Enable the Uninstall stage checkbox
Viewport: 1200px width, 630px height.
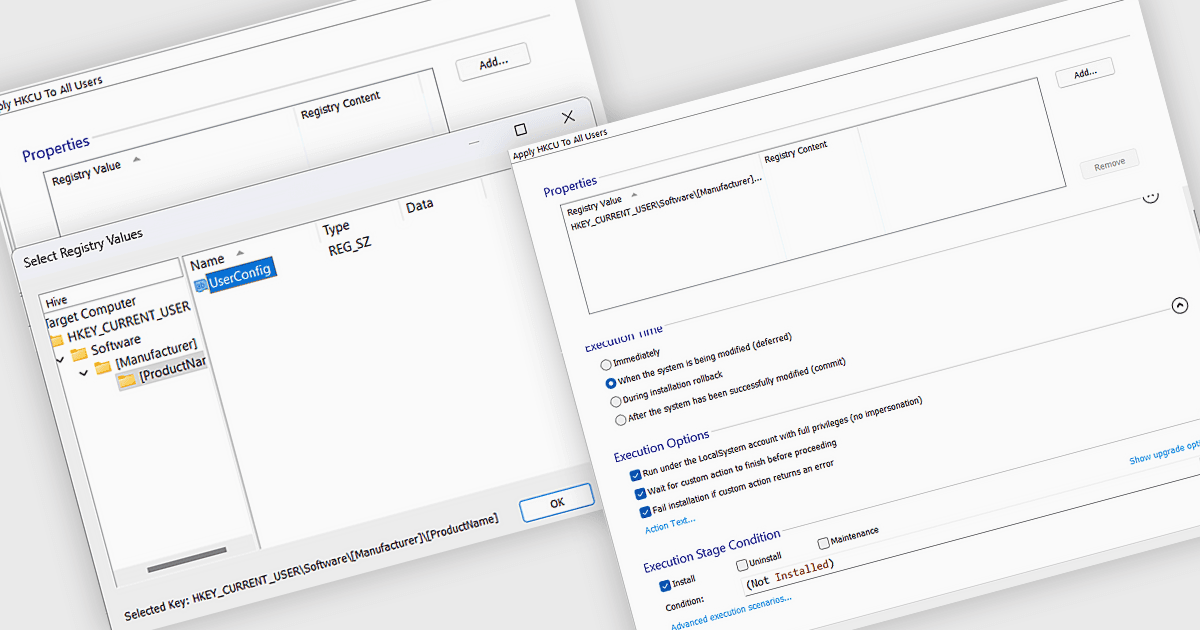[741, 564]
